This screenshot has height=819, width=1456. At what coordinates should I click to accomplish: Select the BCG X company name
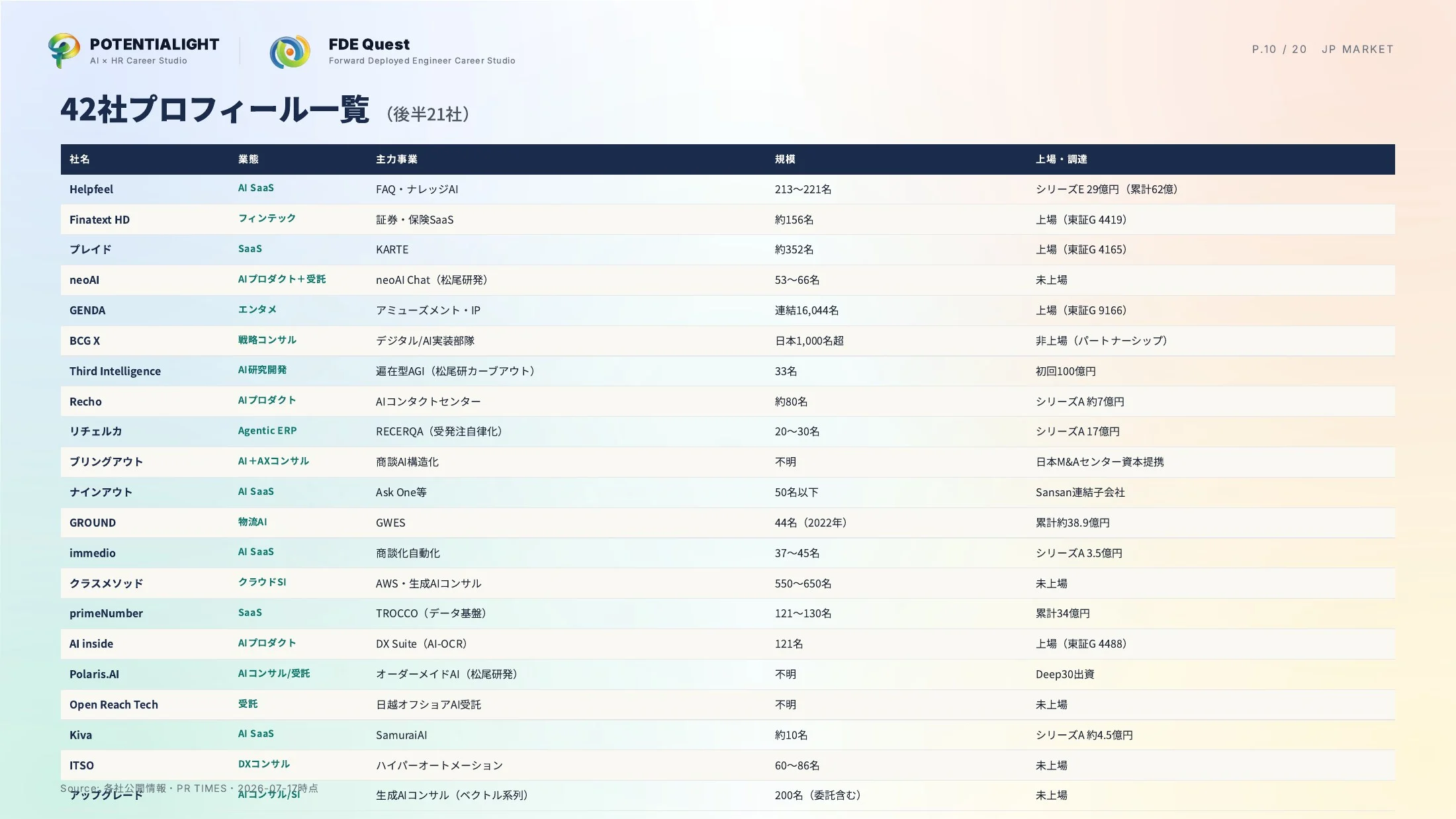click(85, 341)
